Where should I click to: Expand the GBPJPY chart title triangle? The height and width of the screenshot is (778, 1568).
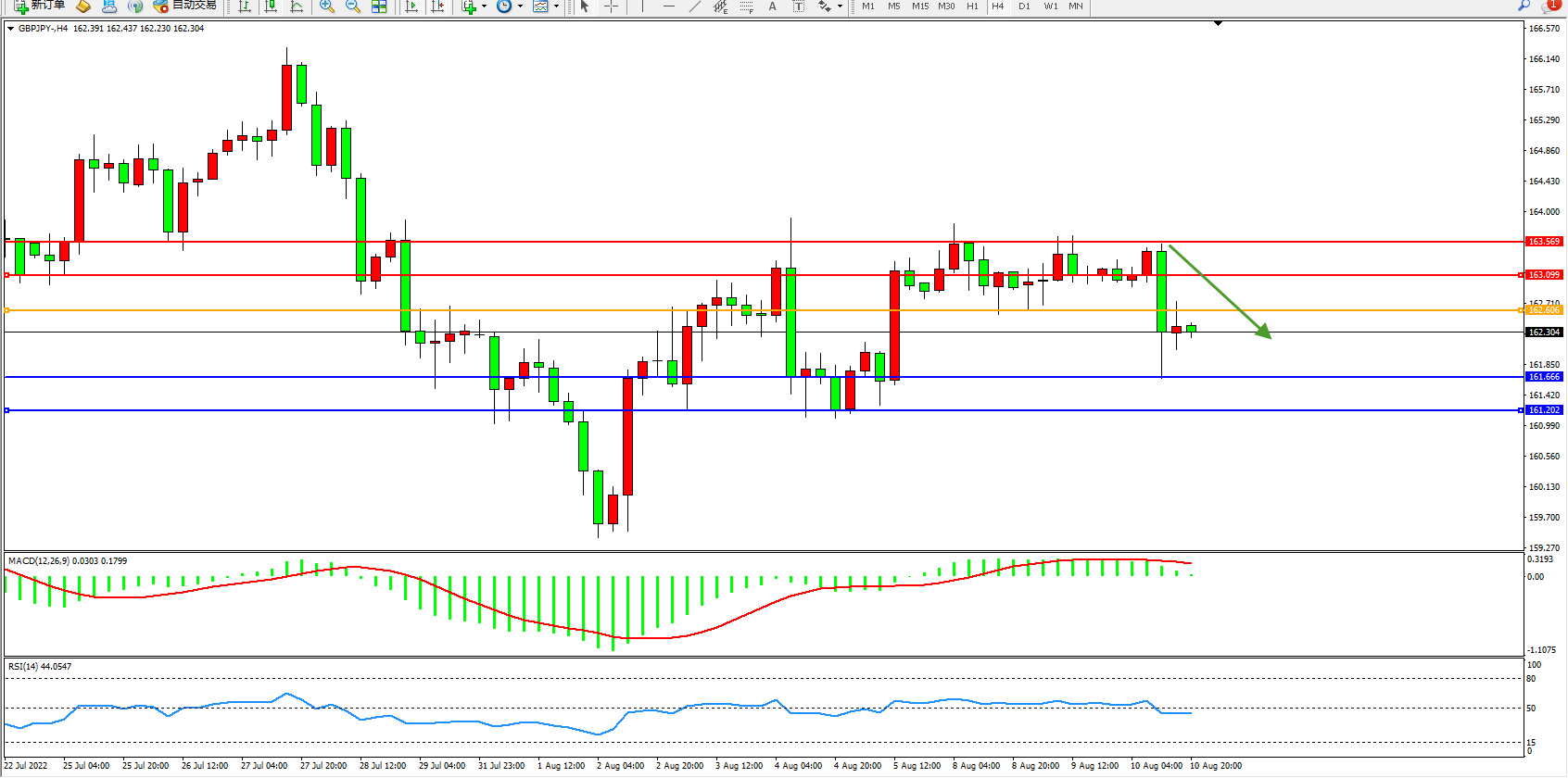(x=10, y=29)
